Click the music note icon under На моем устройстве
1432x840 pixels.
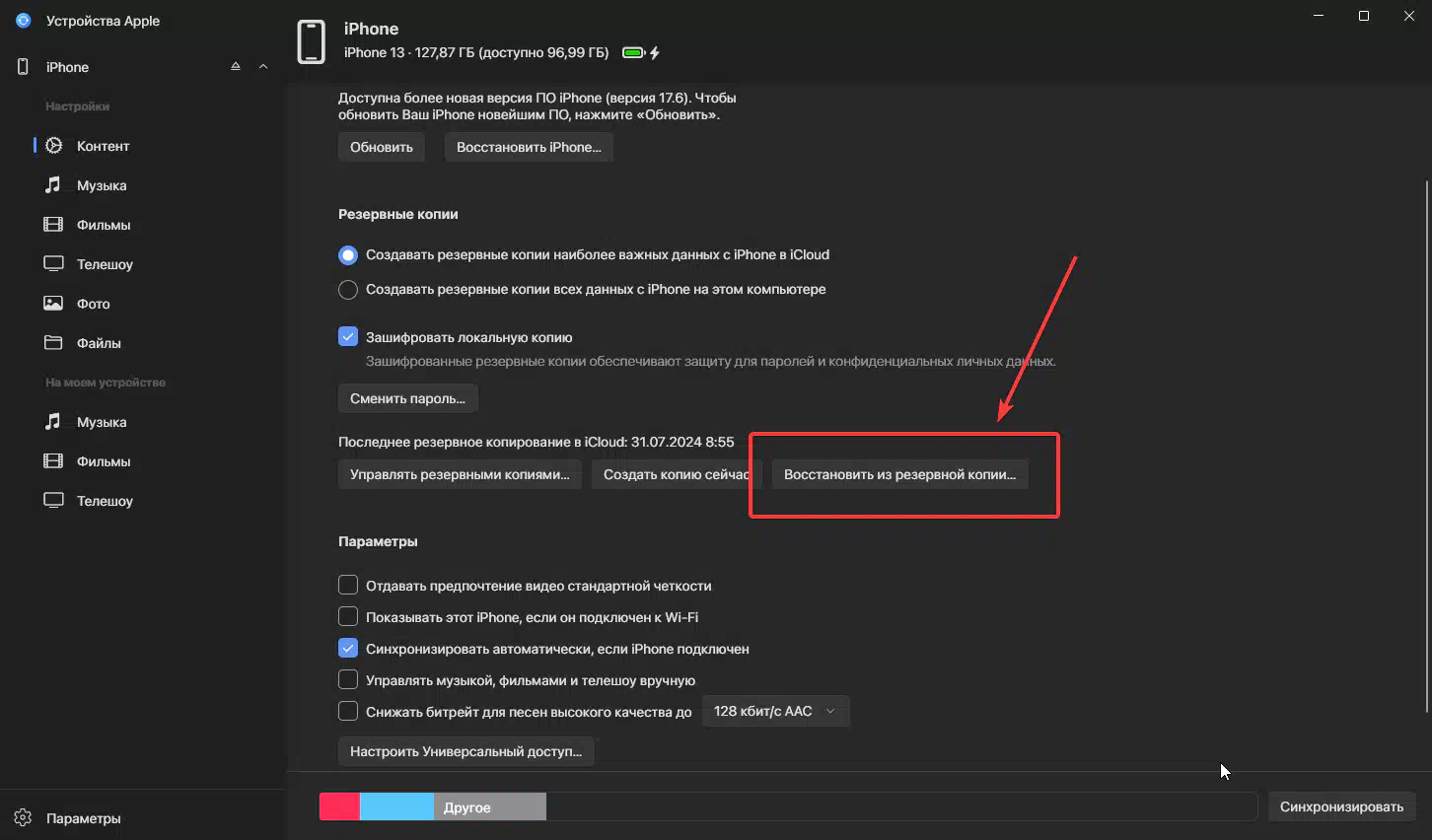click(53, 421)
